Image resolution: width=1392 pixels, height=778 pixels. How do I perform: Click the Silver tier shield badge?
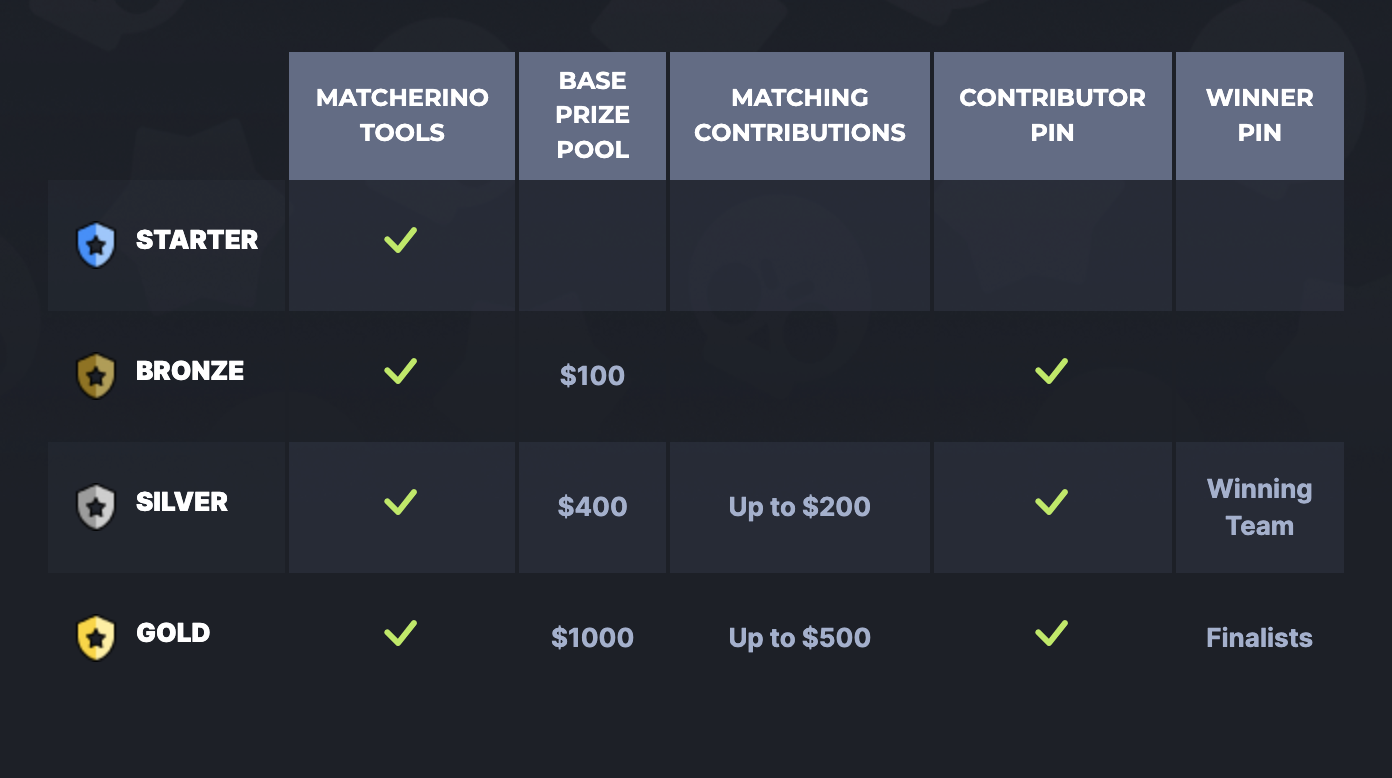click(96, 507)
